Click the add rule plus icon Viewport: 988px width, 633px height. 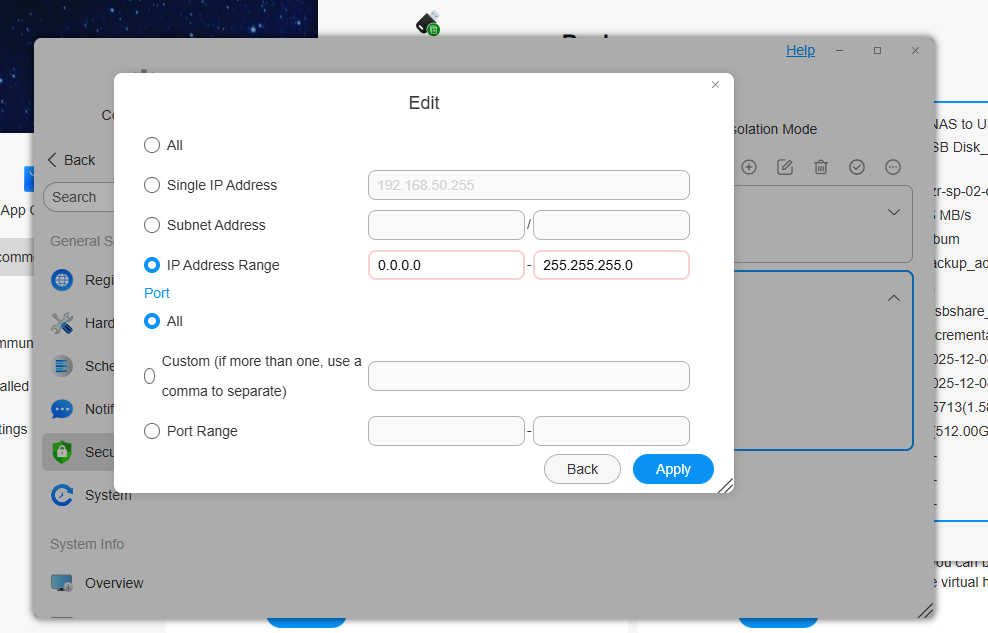tap(749, 167)
